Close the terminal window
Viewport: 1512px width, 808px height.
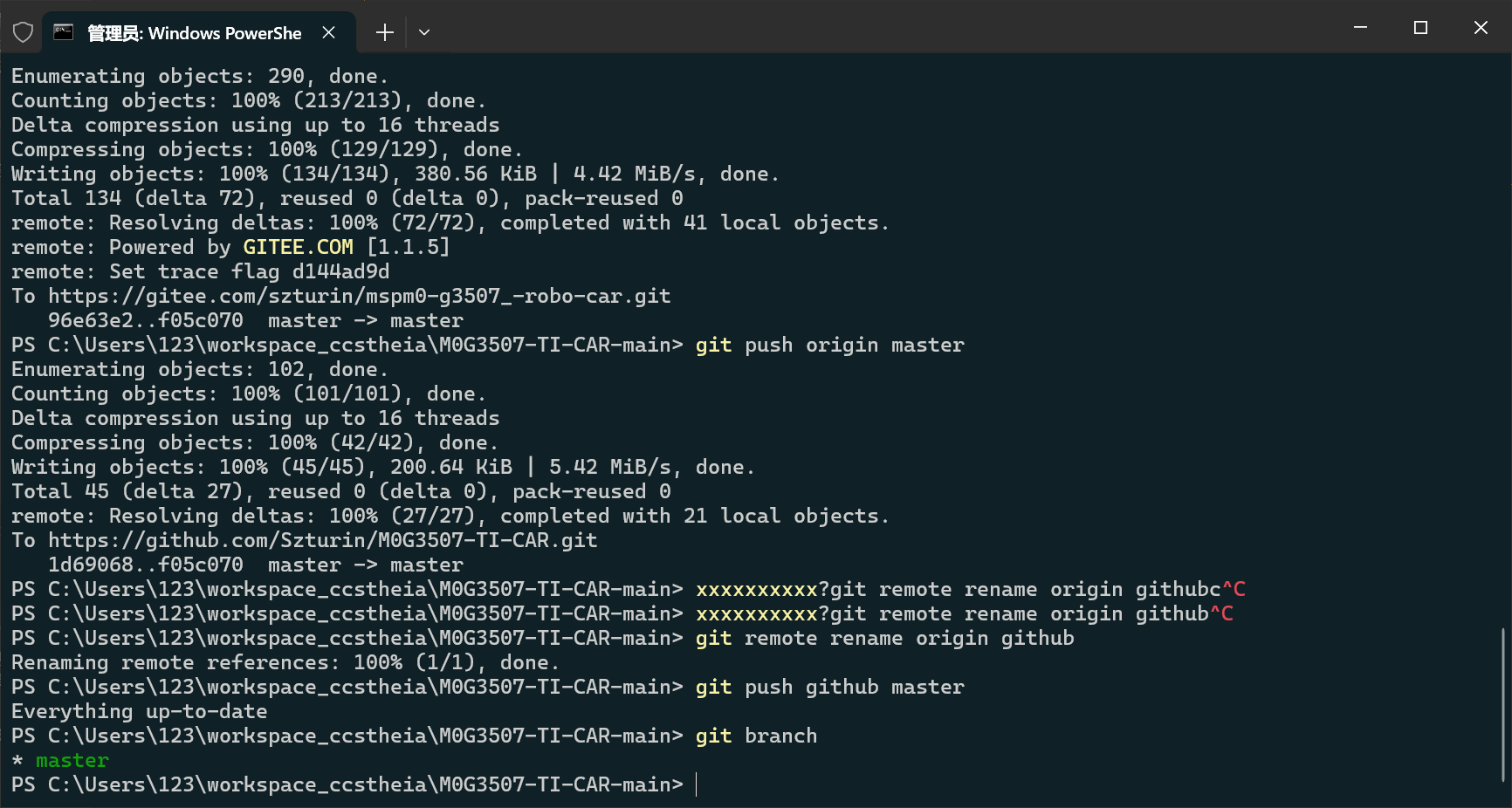1481,28
